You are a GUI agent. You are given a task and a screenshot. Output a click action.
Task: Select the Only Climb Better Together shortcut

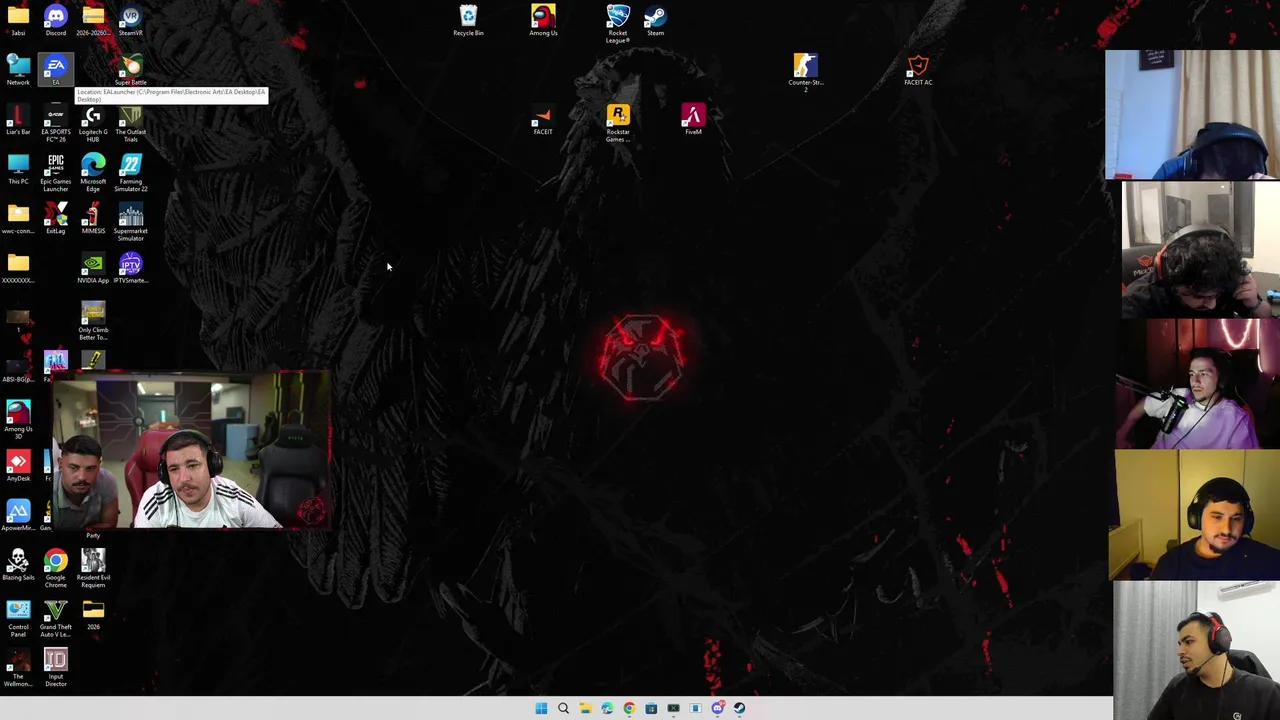coord(93,321)
